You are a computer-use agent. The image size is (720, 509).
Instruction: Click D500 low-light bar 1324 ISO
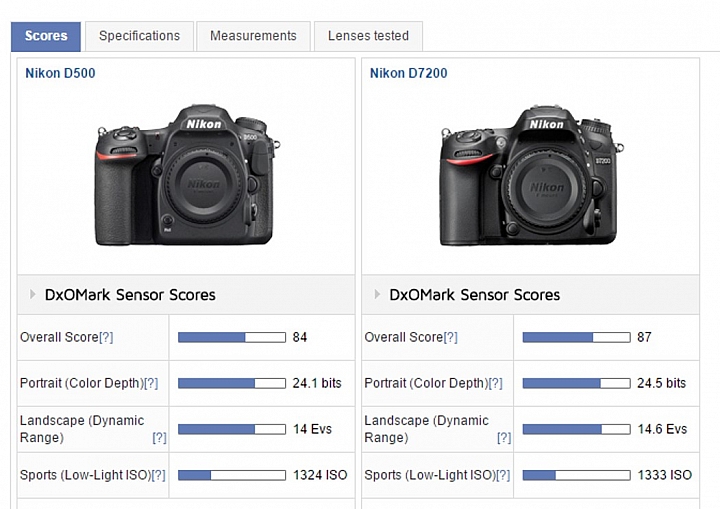tap(232, 475)
